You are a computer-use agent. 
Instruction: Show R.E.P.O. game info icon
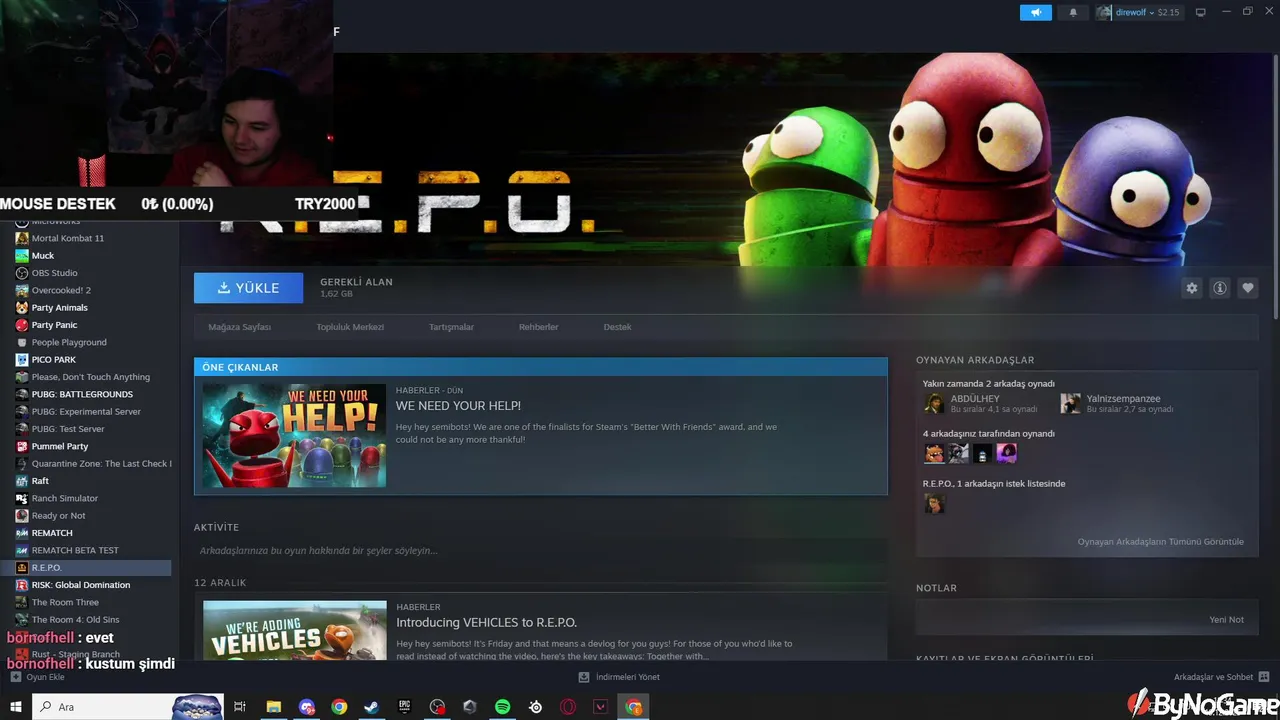pyautogui.click(x=1220, y=288)
